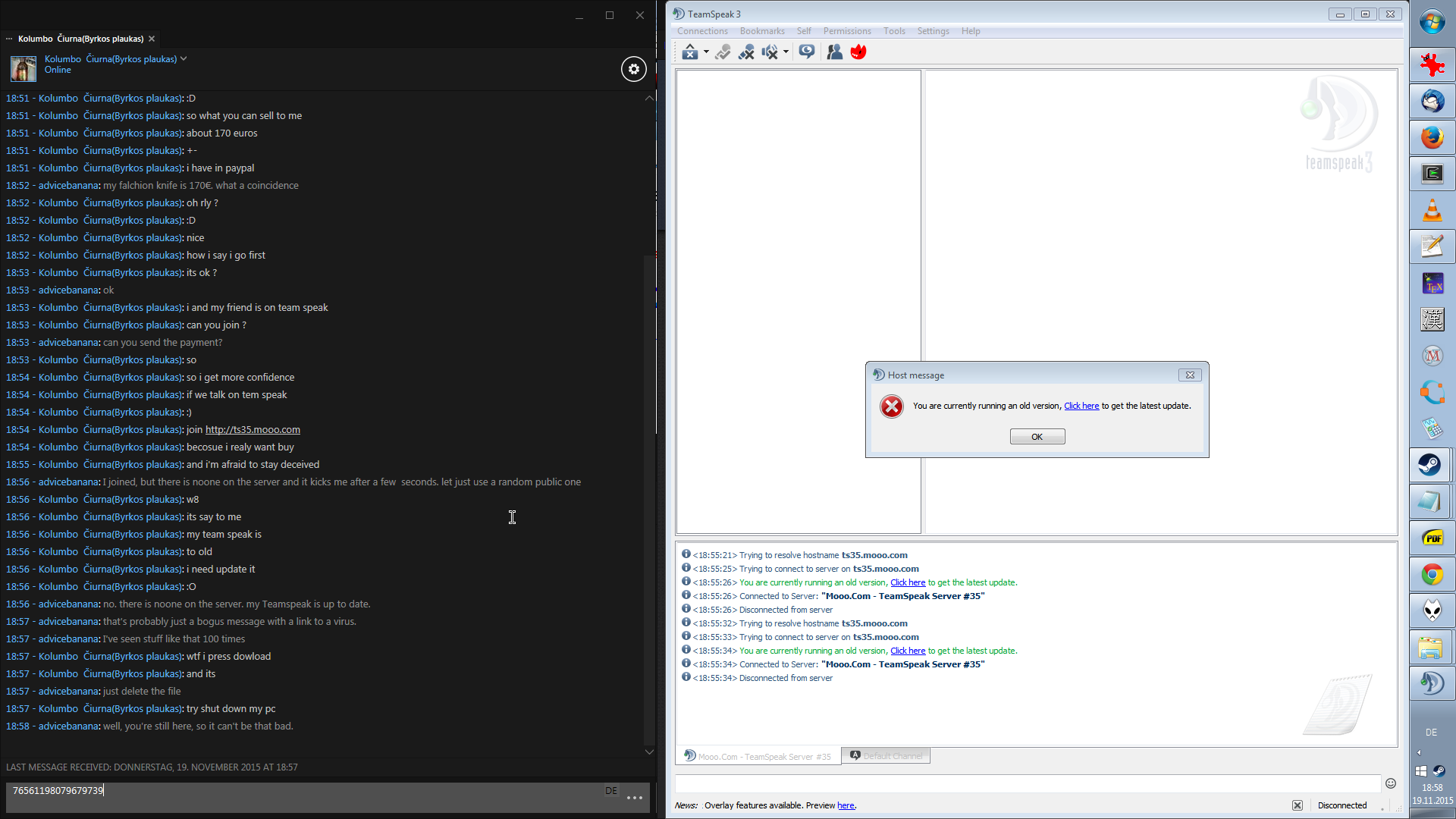Image resolution: width=1456 pixels, height=819 pixels.
Task: Expand the speaker mute dropdown arrow
Action: (786, 52)
